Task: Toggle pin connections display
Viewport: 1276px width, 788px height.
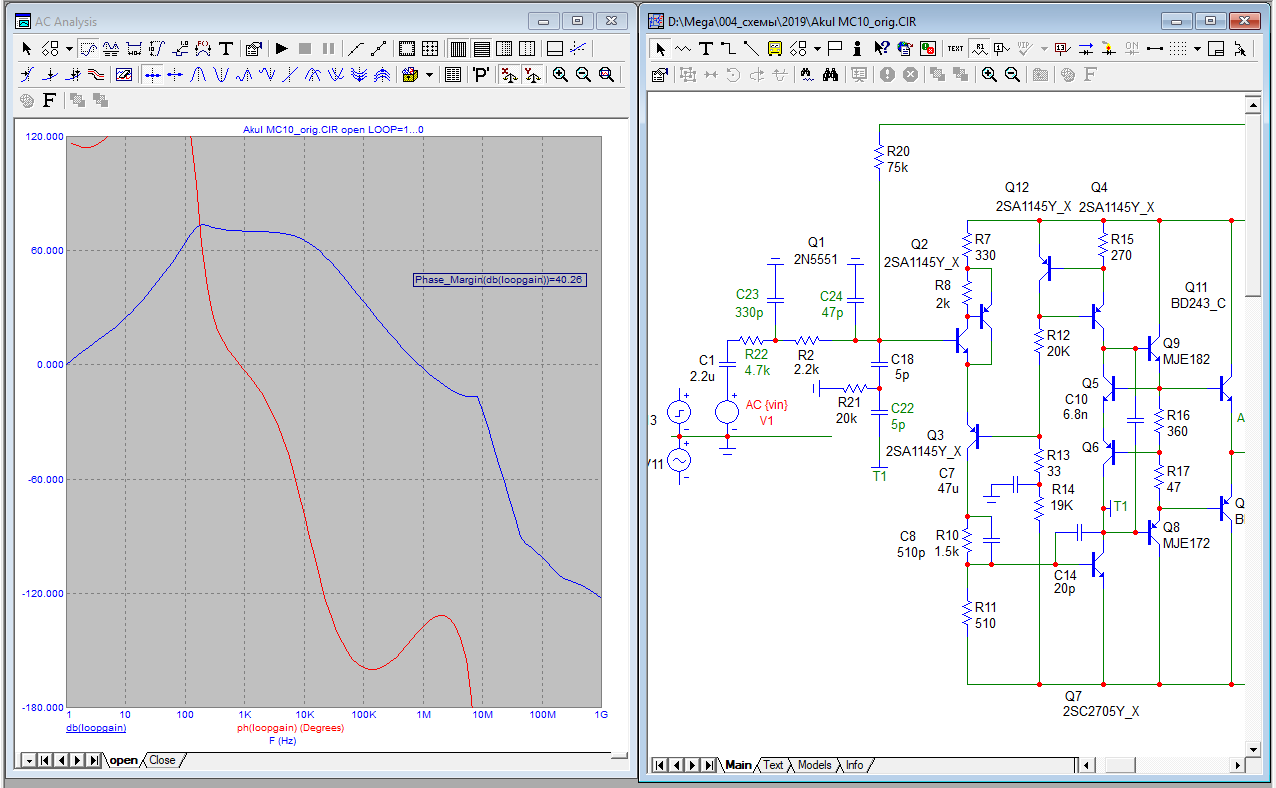Action: [x=1154, y=48]
